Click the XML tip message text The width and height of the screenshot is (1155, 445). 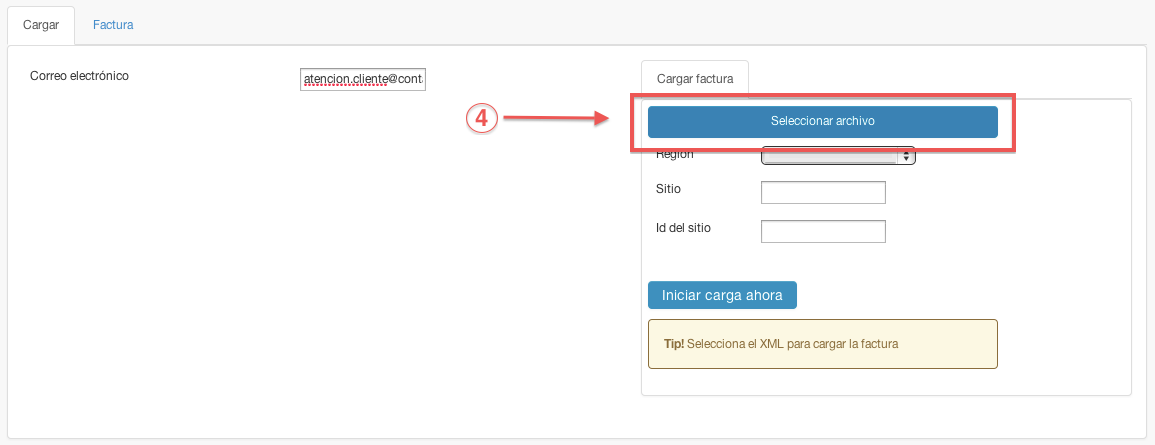tap(781, 343)
